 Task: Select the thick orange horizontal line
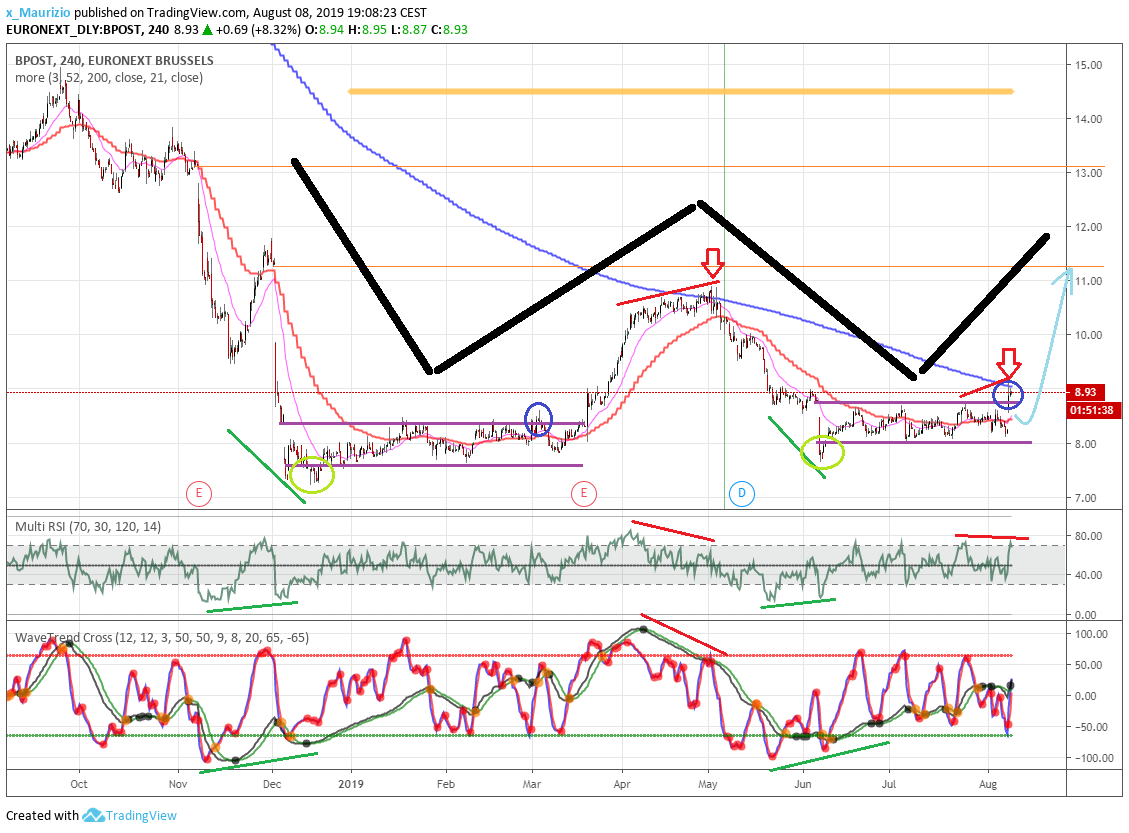point(680,92)
